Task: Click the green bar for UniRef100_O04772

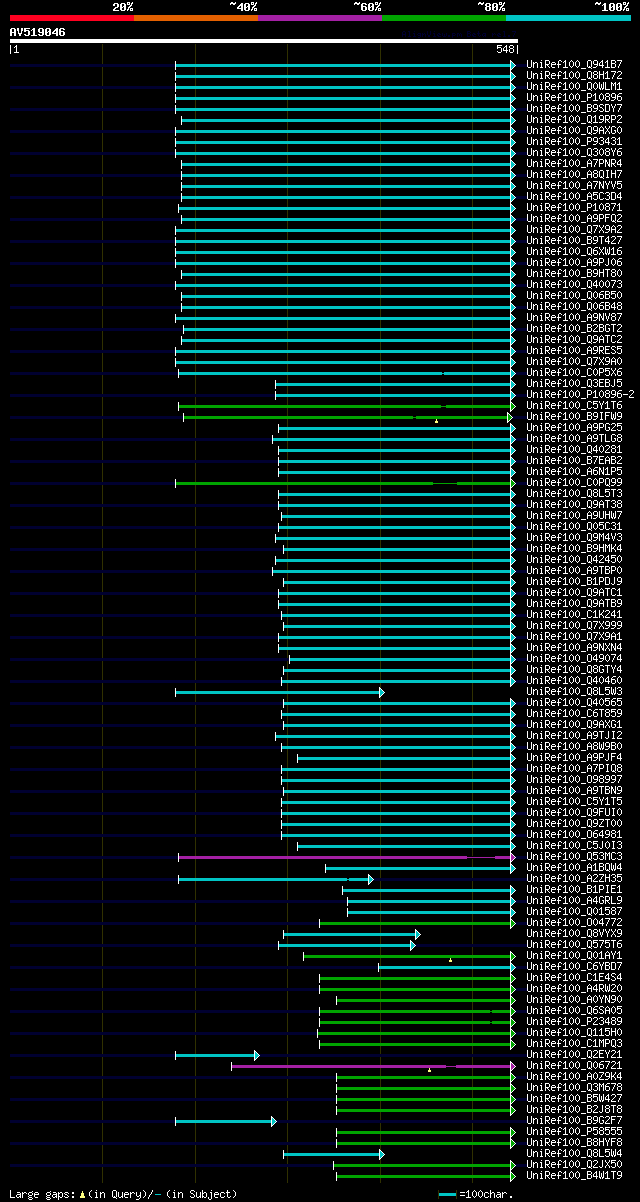Action: pyautogui.click(x=417, y=922)
